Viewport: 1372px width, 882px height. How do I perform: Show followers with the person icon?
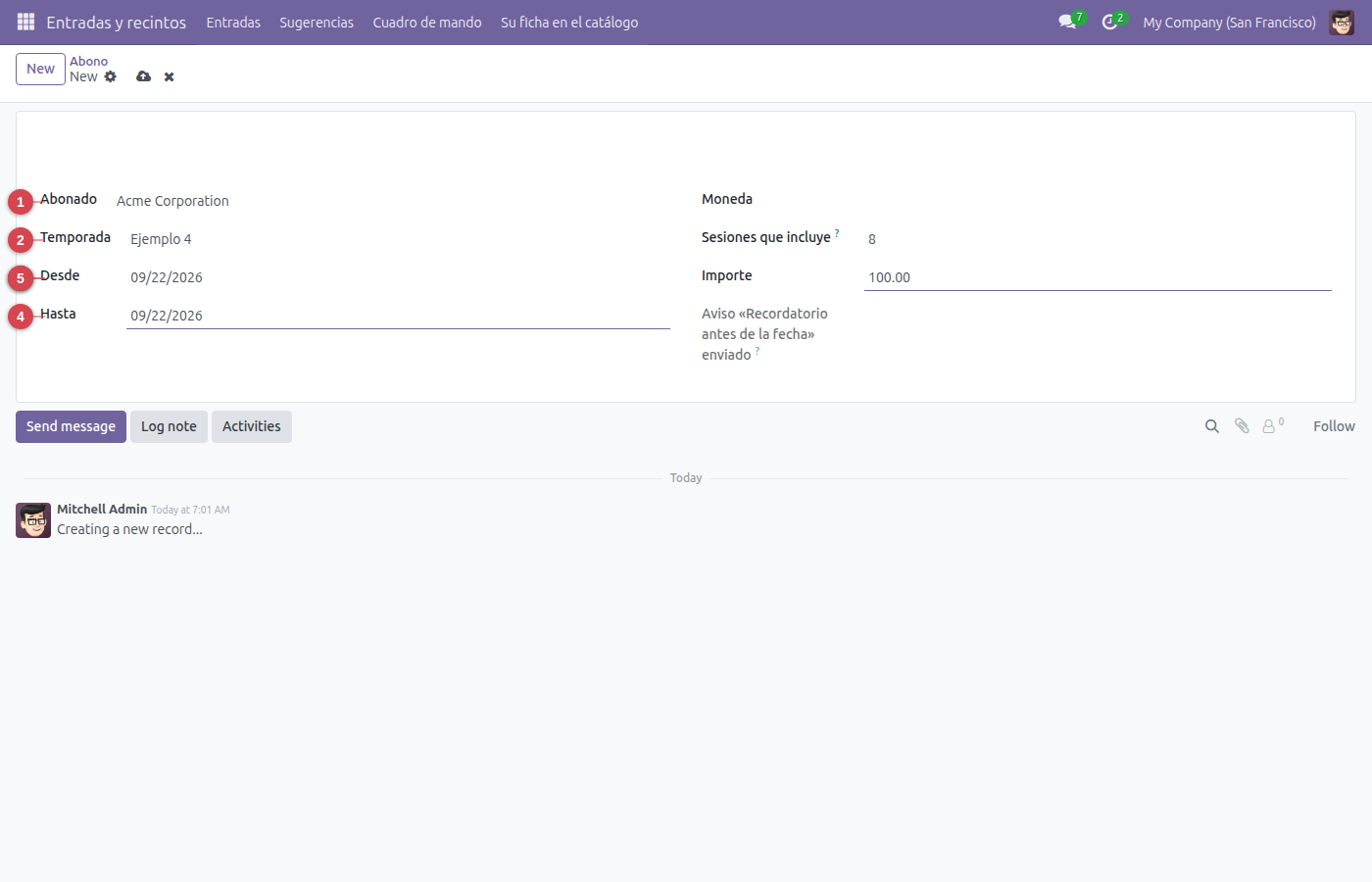click(1269, 426)
